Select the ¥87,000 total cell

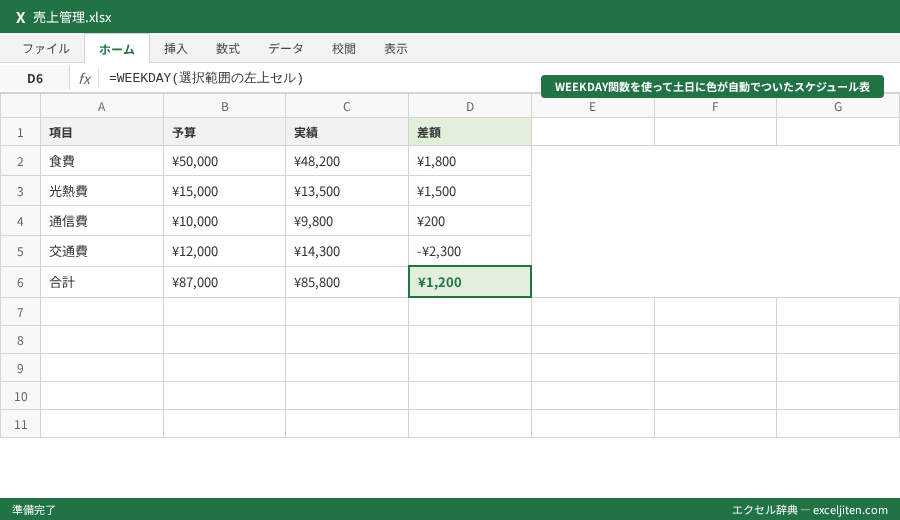point(224,282)
